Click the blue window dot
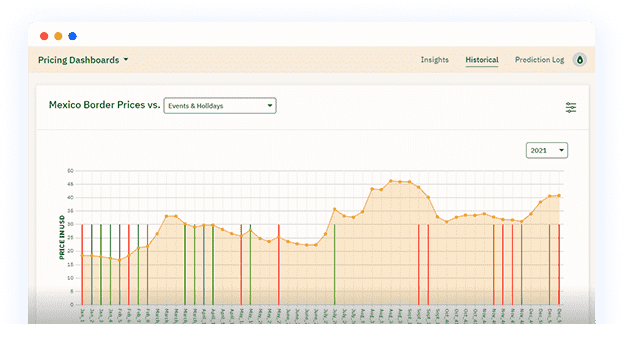The image size is (624, 361). pos(72,36)
